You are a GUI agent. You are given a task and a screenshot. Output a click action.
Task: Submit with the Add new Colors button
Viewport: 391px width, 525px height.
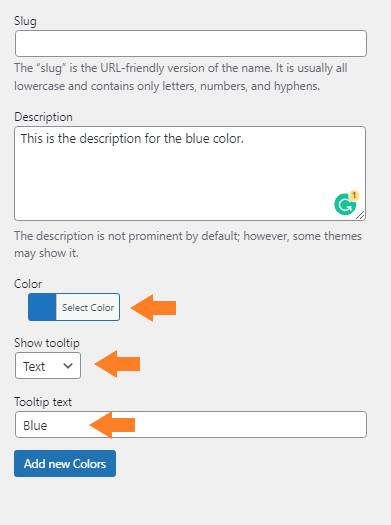coord(65,463)
